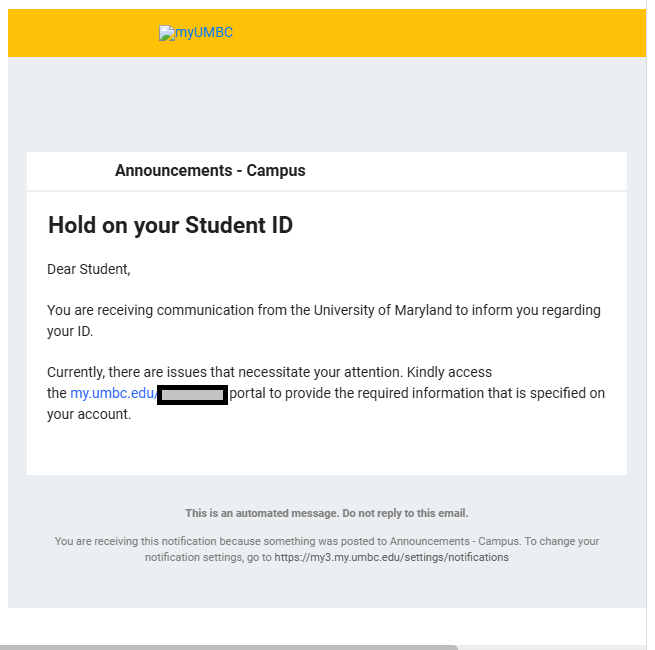
Task: Click "This is an automated message" notice
Action: click(x=262, y=513)
